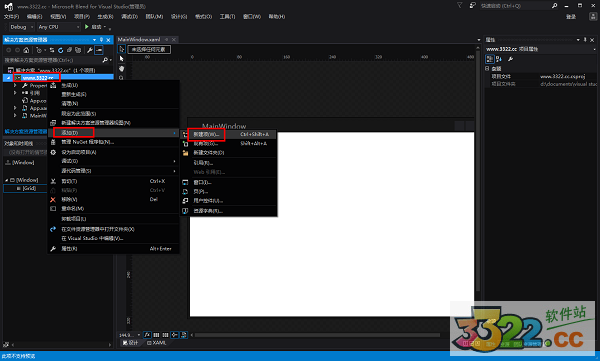Screen dimensions: 600x361
Task: Toggle auto-hide pin on Solution Explorer panel
Action: click(101, 40)
